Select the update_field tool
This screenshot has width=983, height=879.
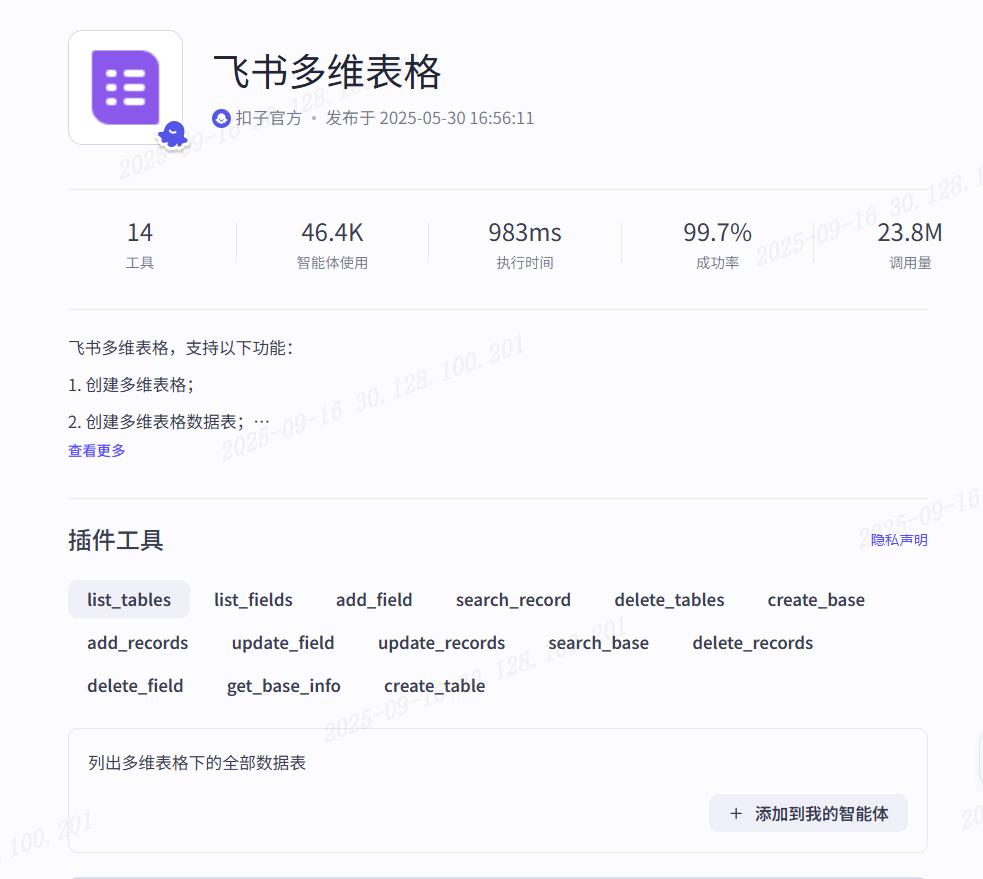283,643
